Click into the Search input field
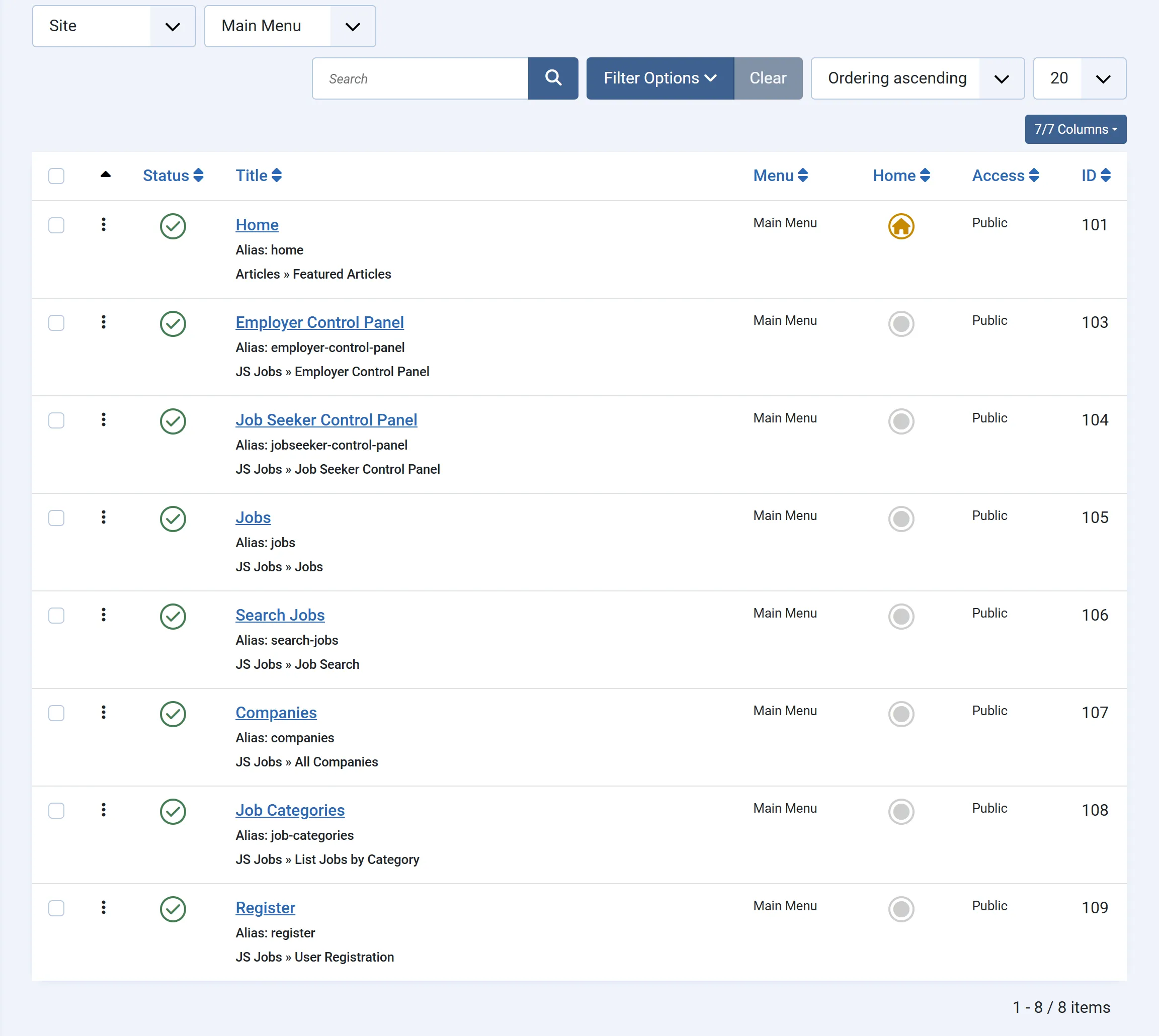Viewport: 1159px width, 1036px height. pyautogui.click(x=420, y=78)
